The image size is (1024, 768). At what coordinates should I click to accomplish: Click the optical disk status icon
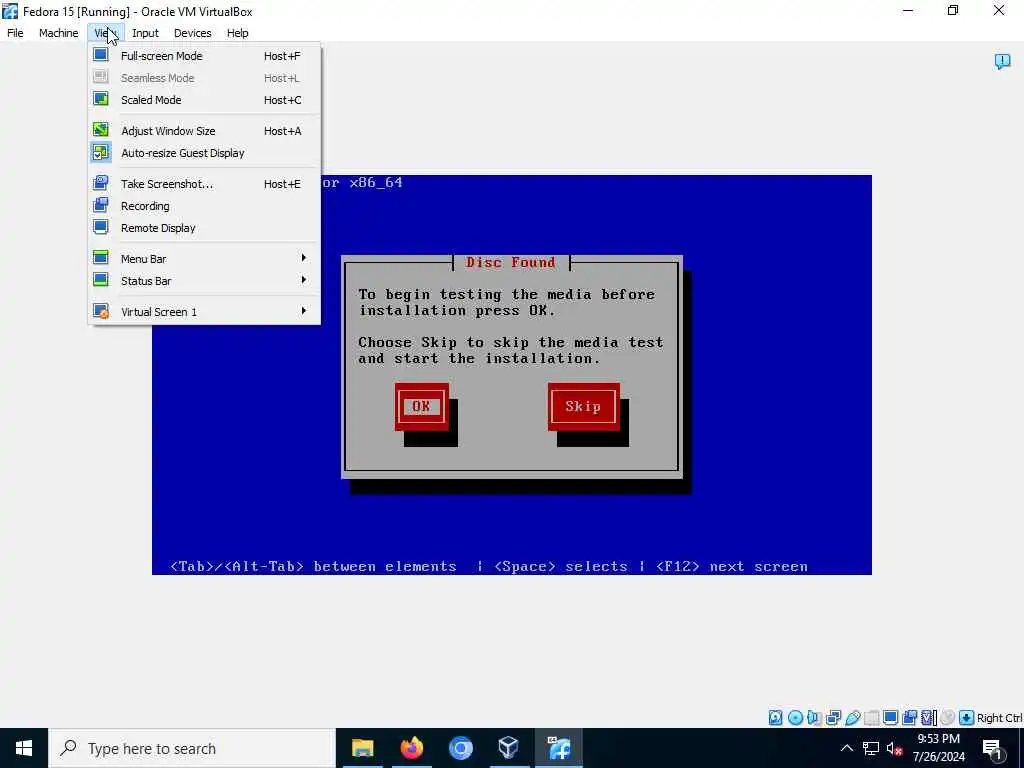795,718
